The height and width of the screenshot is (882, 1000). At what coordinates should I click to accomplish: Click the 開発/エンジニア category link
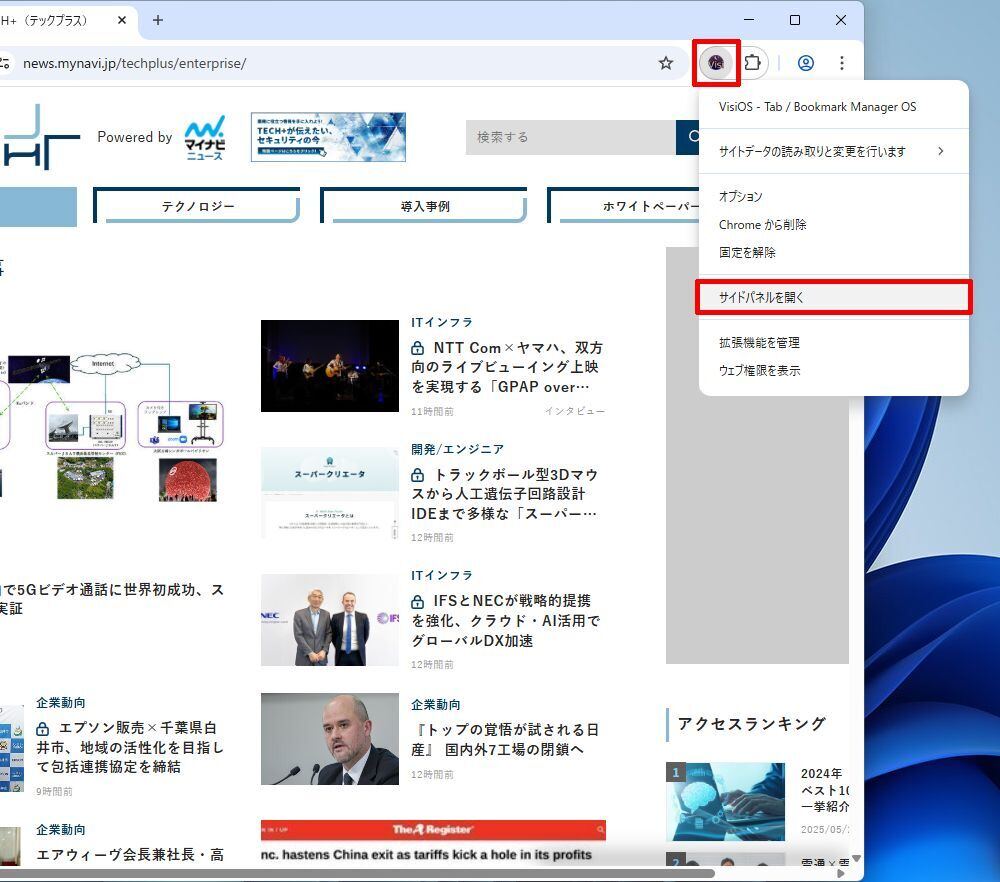tap(458, 450)
